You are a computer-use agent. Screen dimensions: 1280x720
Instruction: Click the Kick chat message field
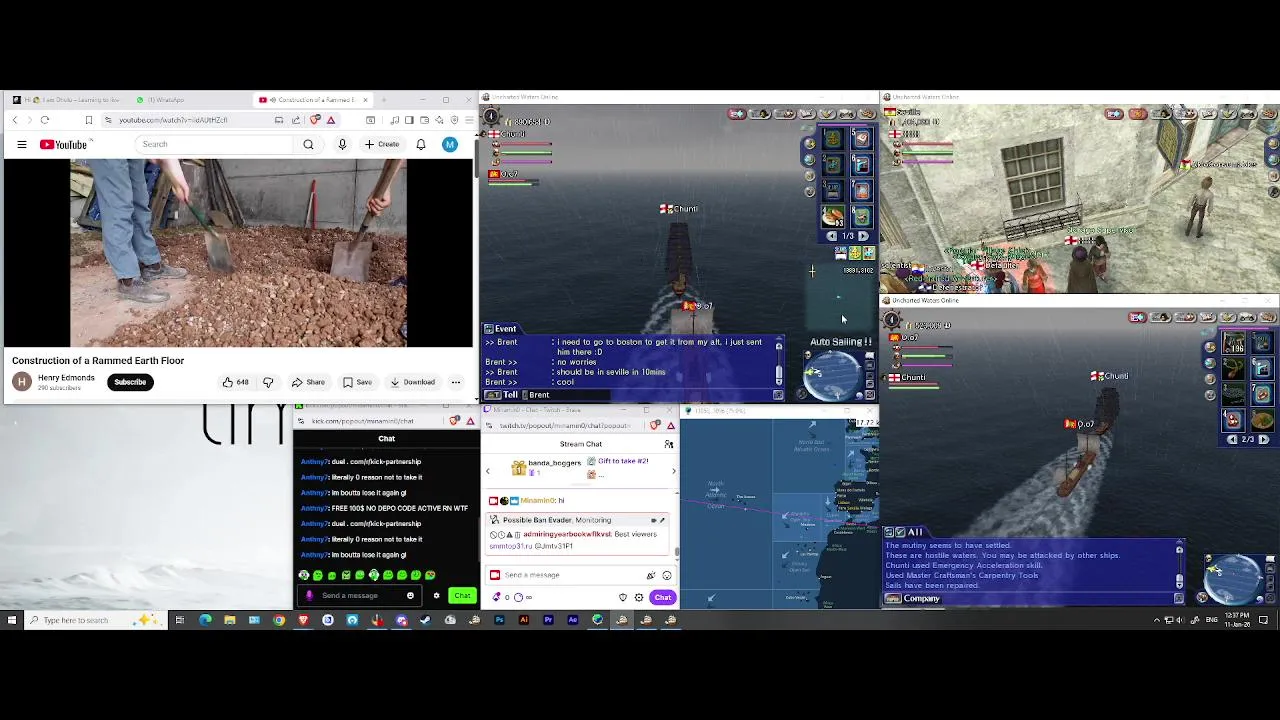coord(362,596)
